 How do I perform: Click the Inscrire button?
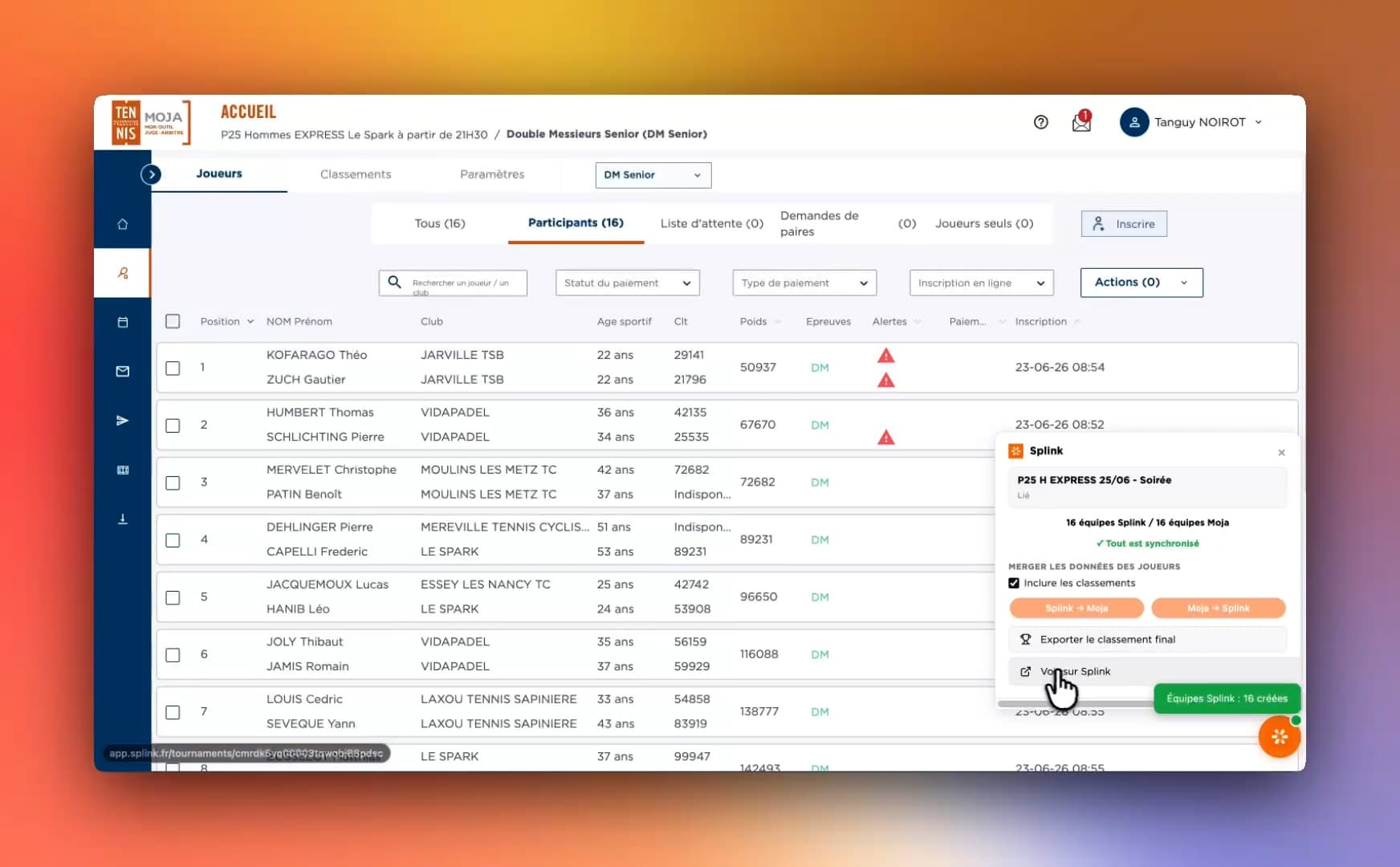(1124, 224)
